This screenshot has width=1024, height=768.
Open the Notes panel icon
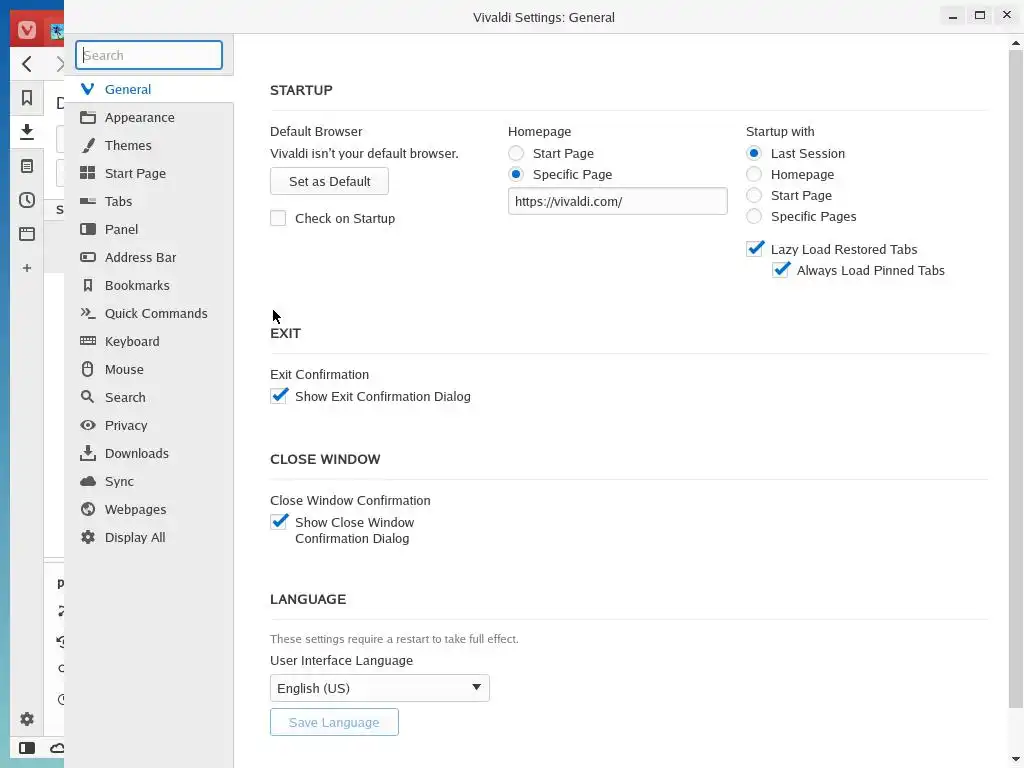point(27,166)
